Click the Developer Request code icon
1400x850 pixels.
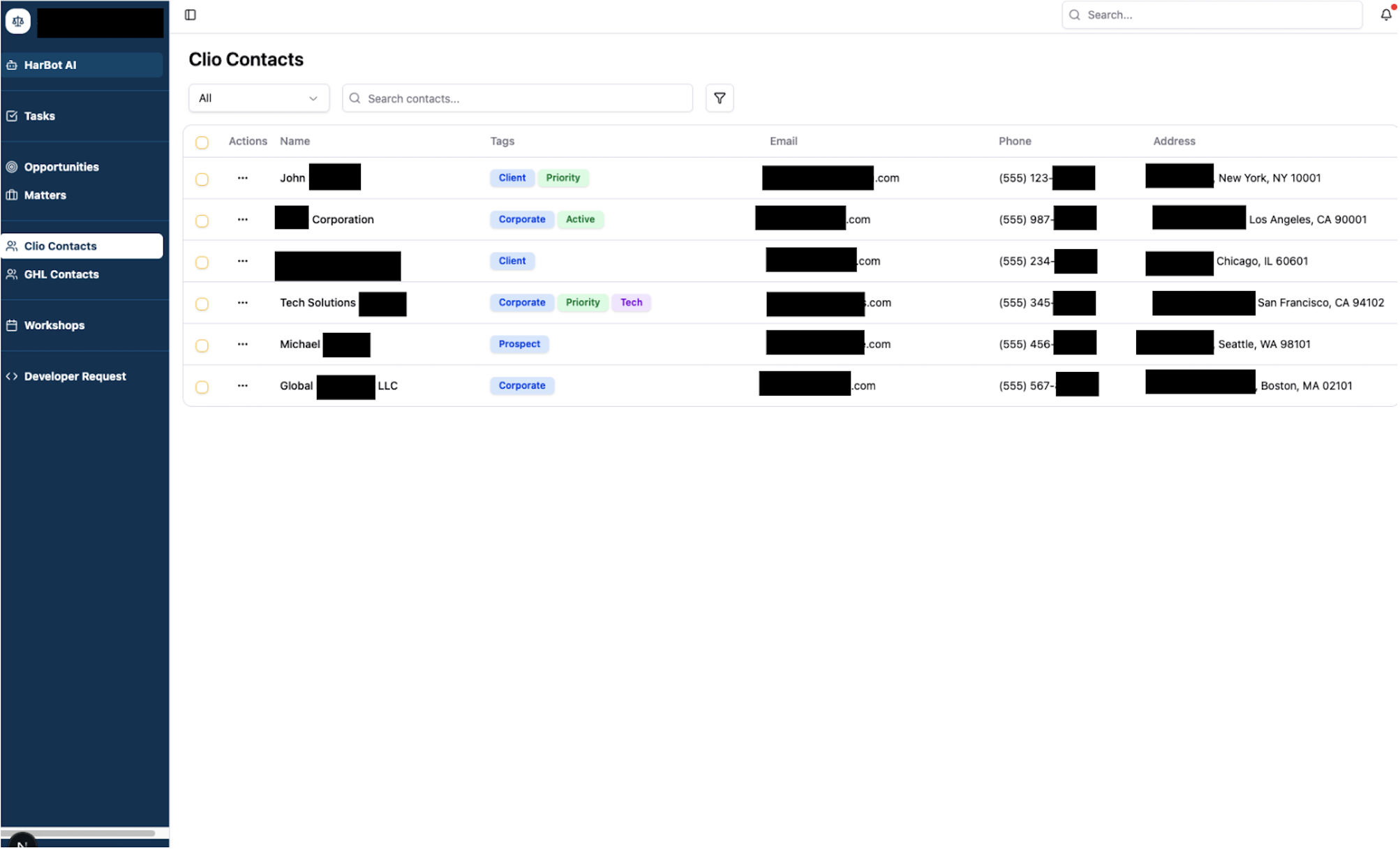tap(12, 375)
